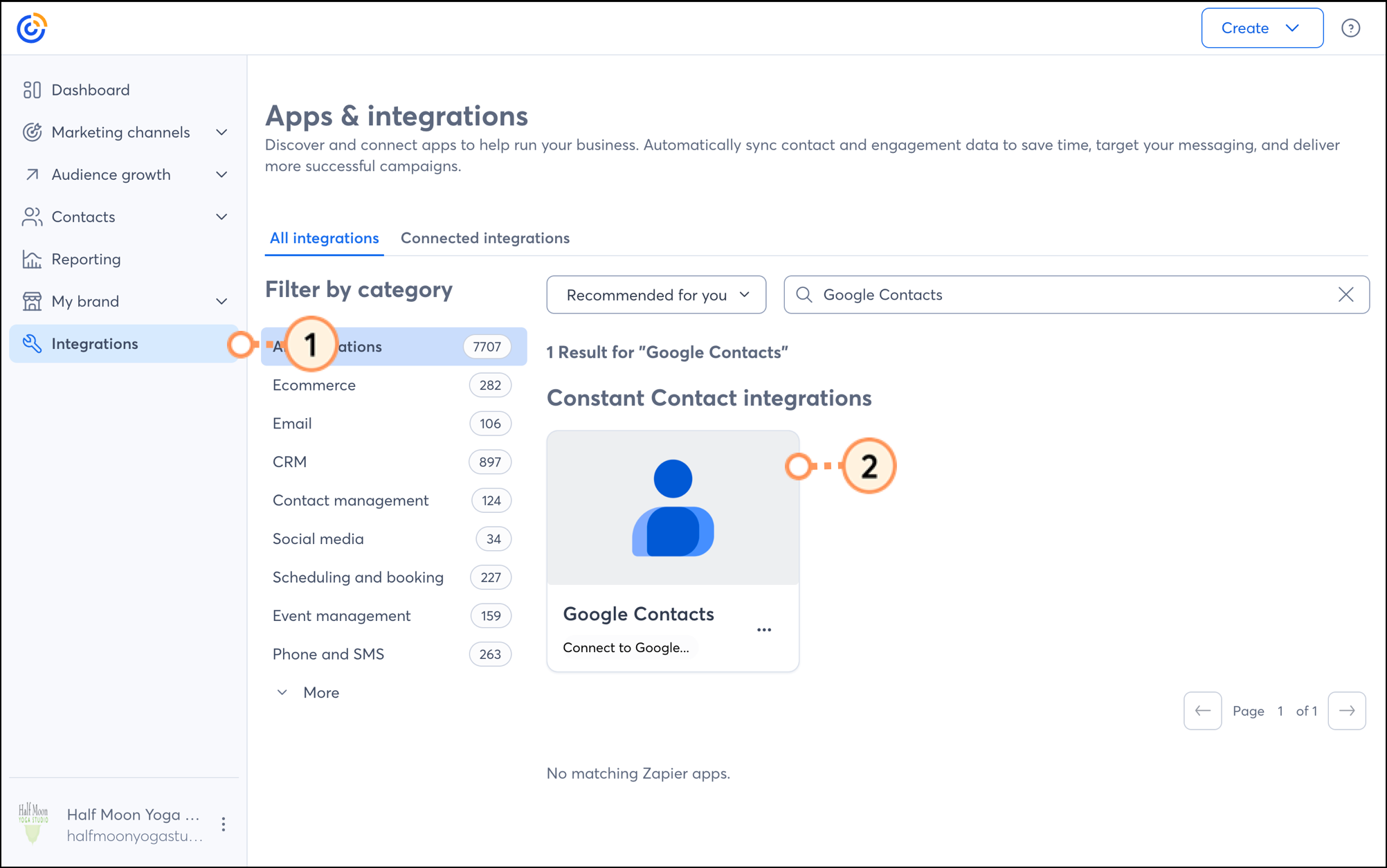Click the 106 Email count badge
1387x868 pixels.
point(490,424)
